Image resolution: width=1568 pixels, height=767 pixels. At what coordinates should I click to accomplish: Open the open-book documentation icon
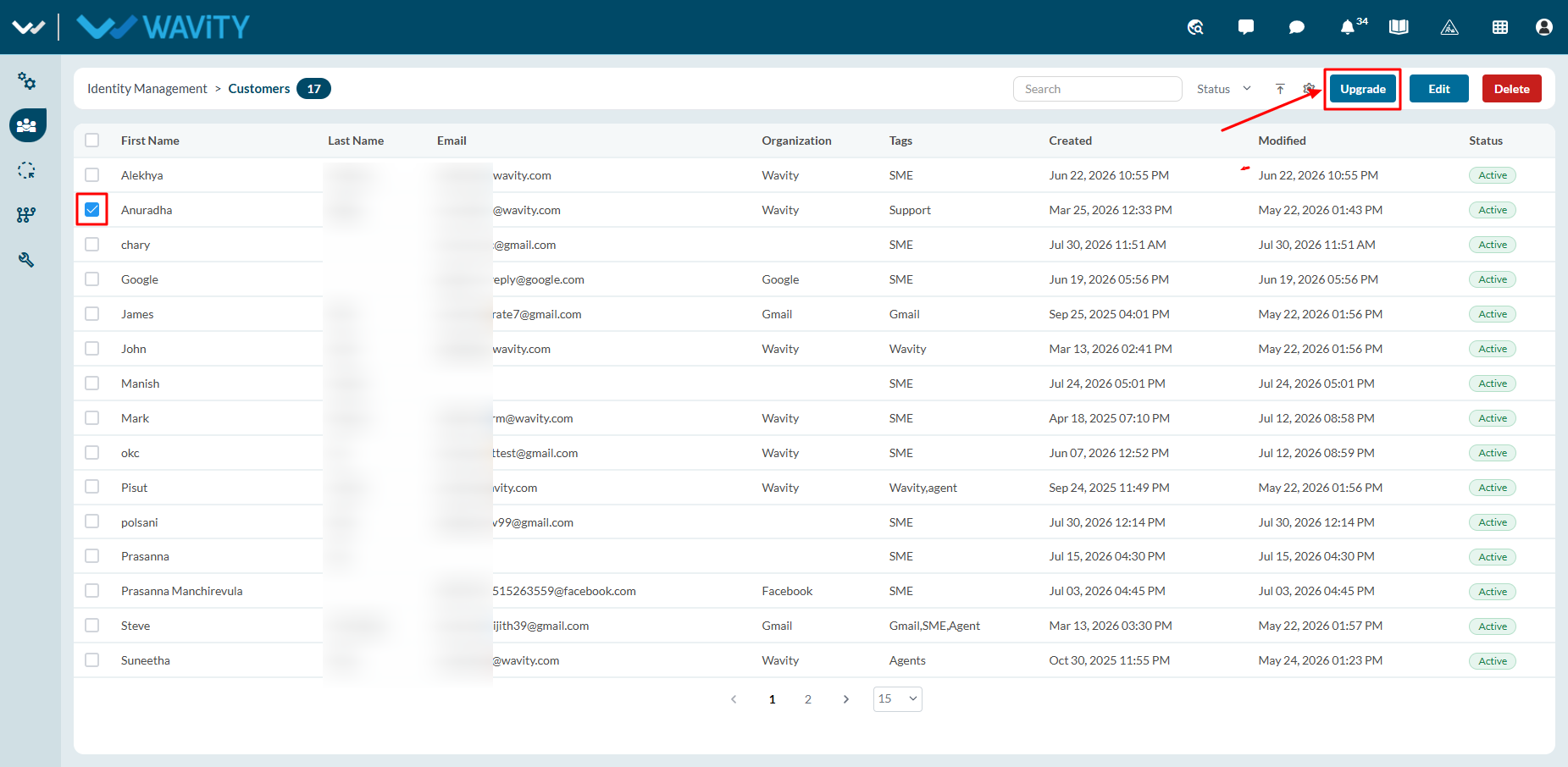coord(1399,27)
